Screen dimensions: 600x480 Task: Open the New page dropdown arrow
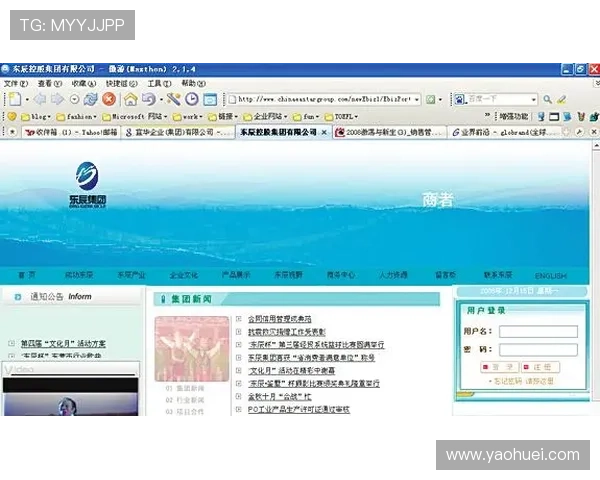(x=27, y=100)
